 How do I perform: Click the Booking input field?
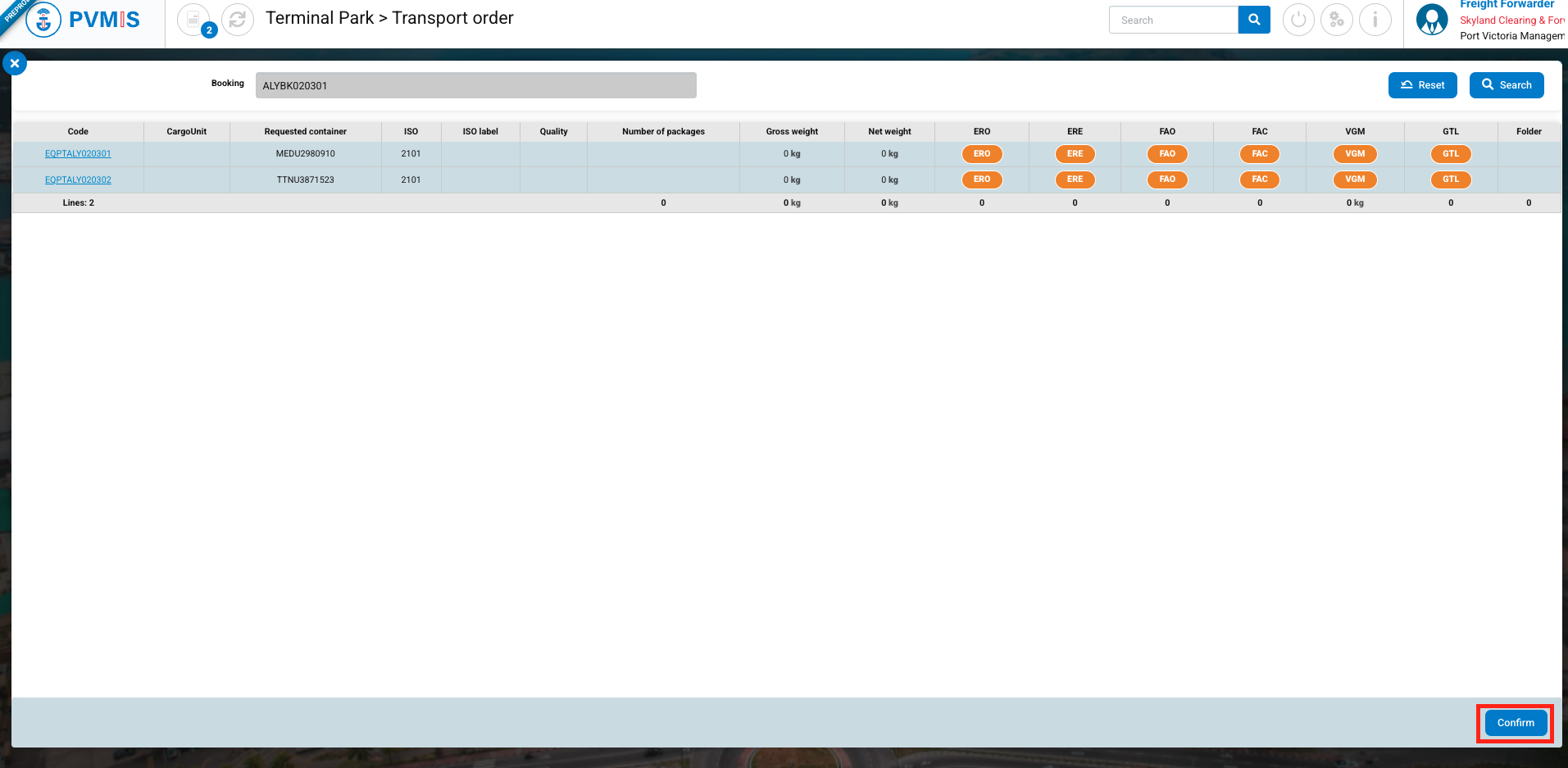point(475,85)
